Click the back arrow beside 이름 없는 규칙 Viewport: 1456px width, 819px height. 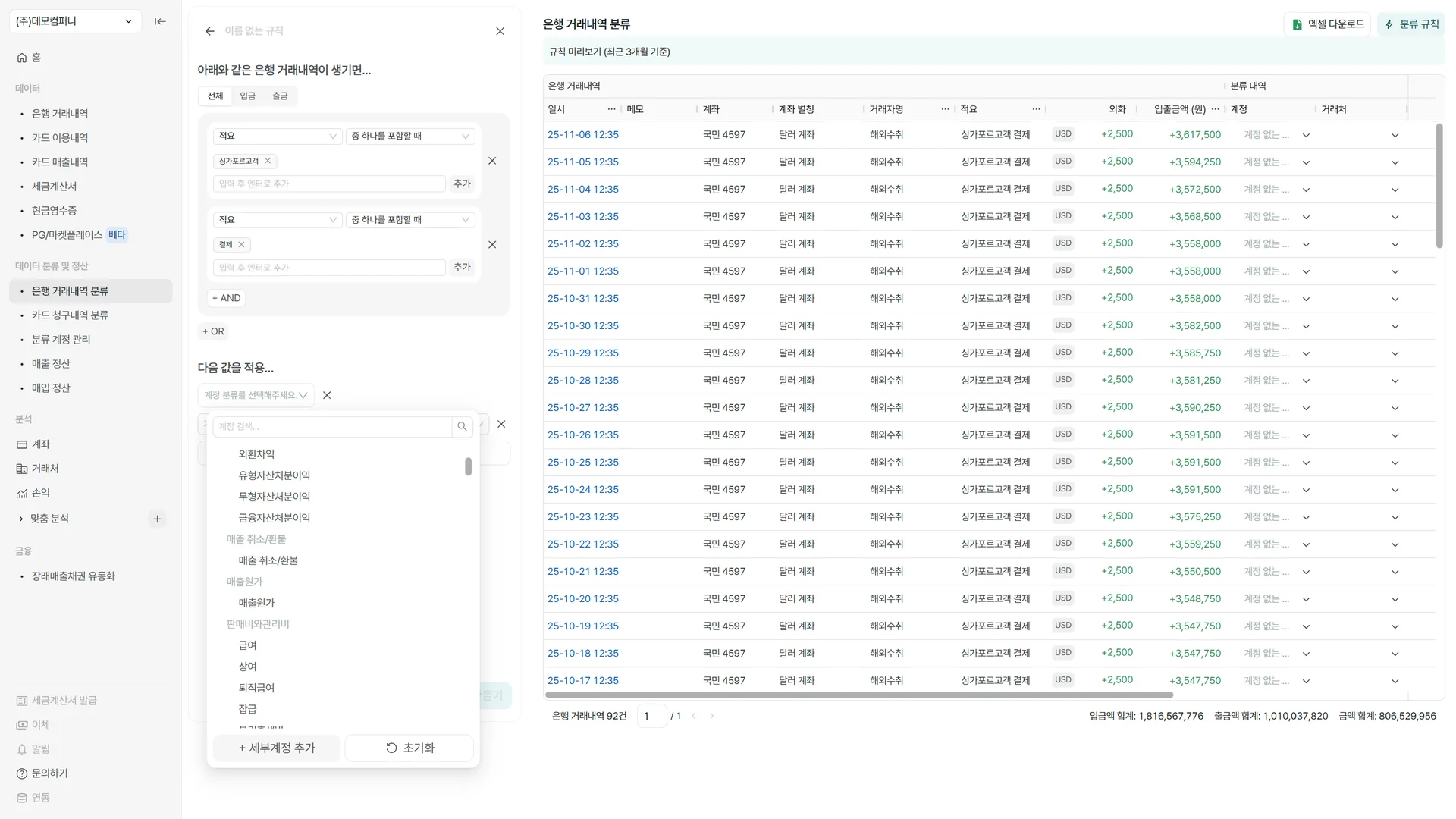click(x=210, y=31)
